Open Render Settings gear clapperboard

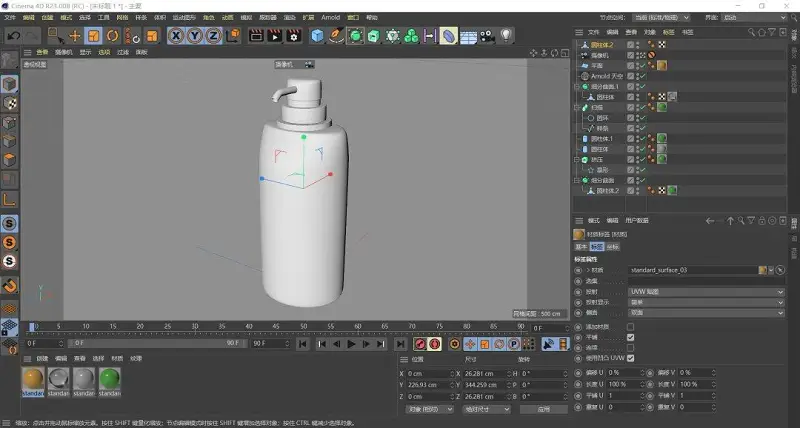coord(294,36)
